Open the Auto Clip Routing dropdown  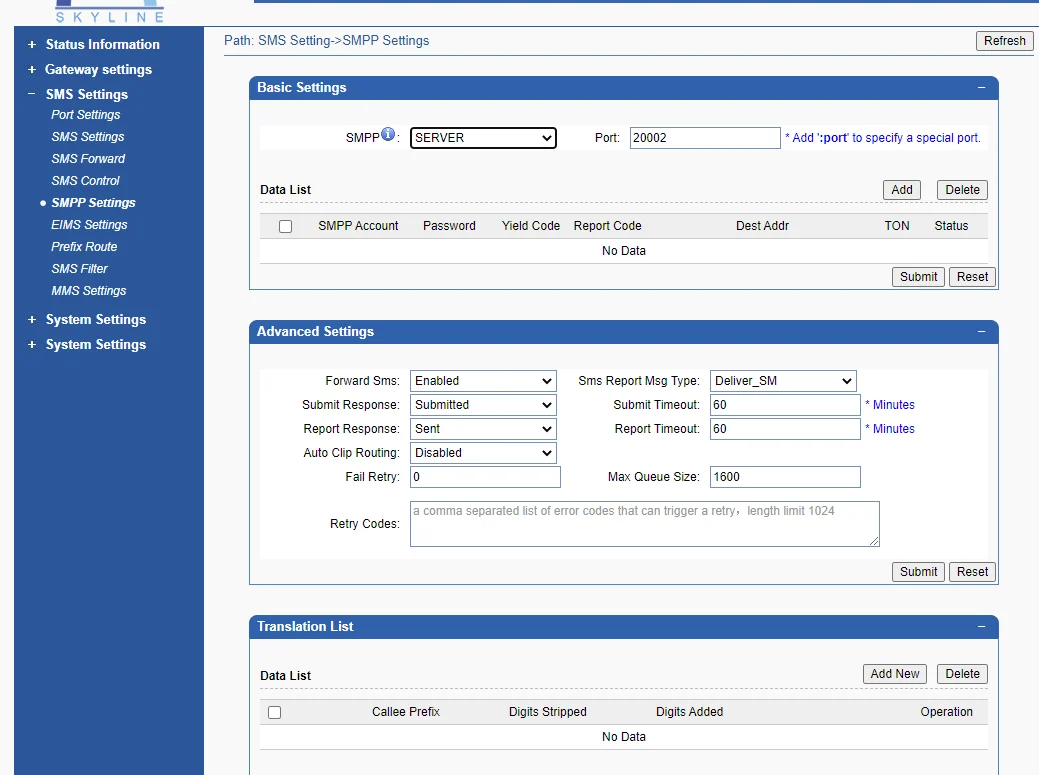[x=483, y=453]
